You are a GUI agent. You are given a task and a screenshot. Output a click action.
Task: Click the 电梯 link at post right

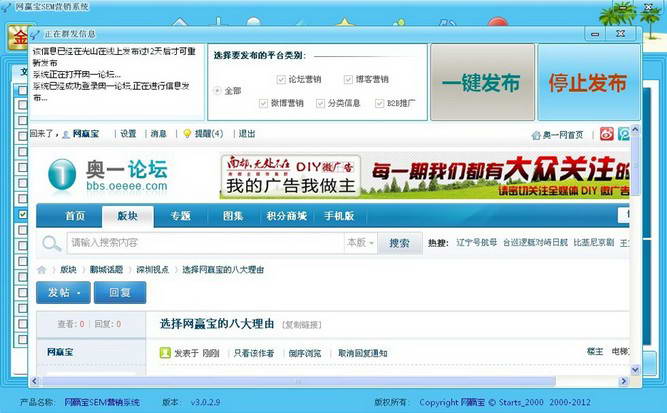tap(620, 351)
